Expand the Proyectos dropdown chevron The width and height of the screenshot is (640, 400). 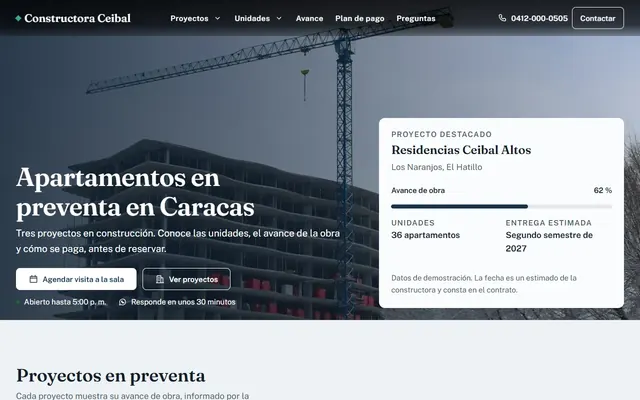pyautogui.click(x=218, y=18)
